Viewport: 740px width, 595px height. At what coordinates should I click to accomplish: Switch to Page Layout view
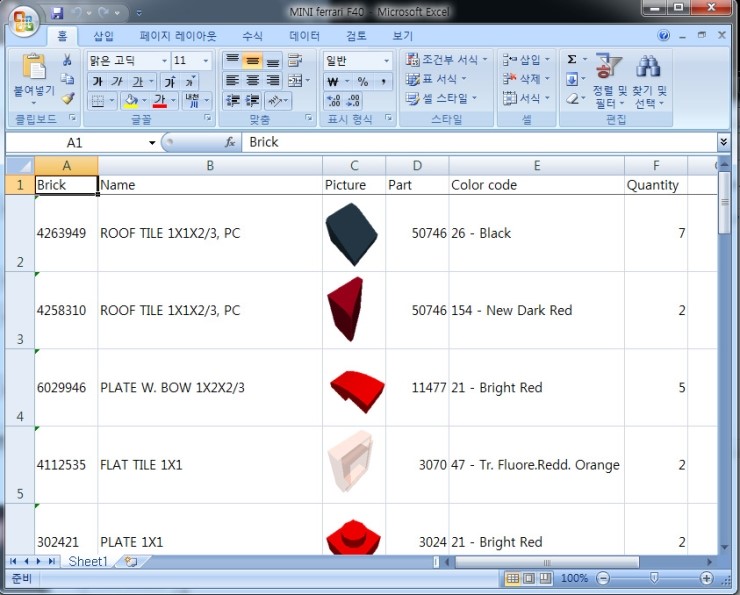click(529, 578)
